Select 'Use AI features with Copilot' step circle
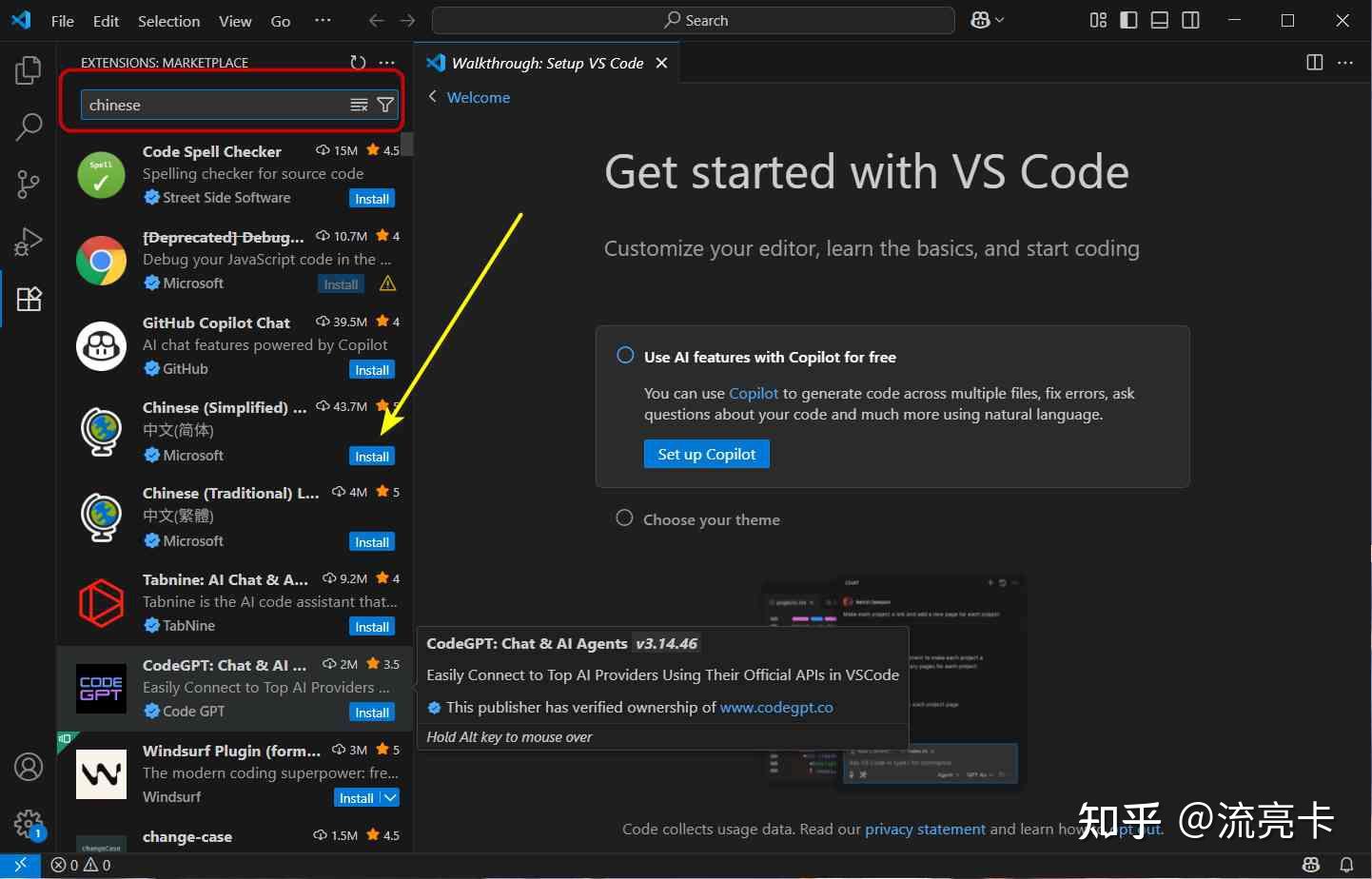This screenshot has width=1372, height=879. coord(625,356)
